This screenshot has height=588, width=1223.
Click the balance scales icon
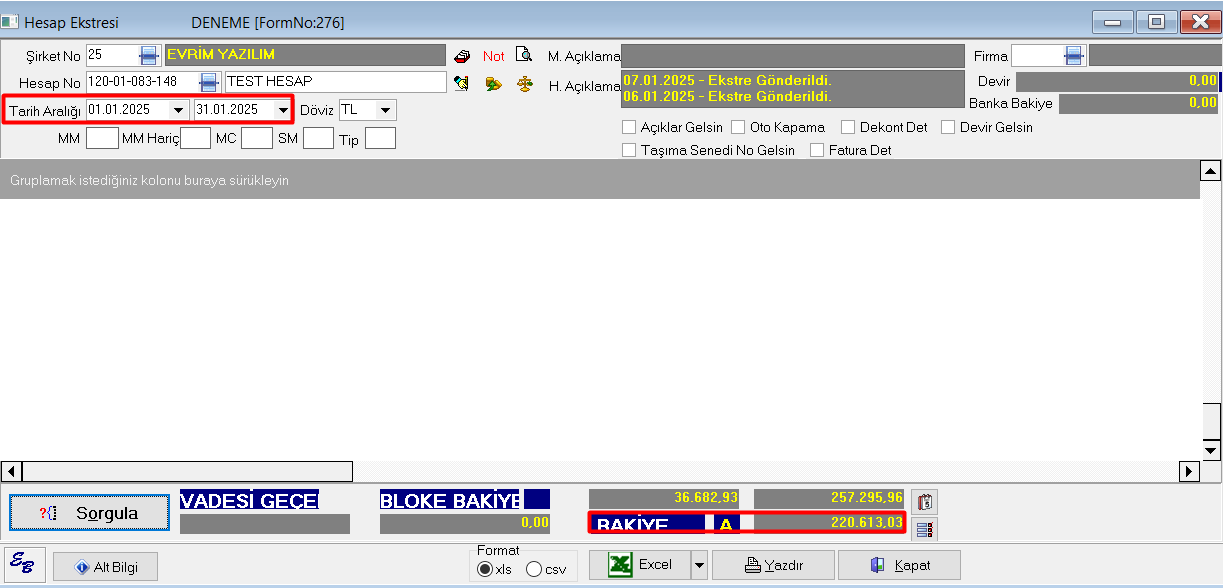[x=524, y=83]
